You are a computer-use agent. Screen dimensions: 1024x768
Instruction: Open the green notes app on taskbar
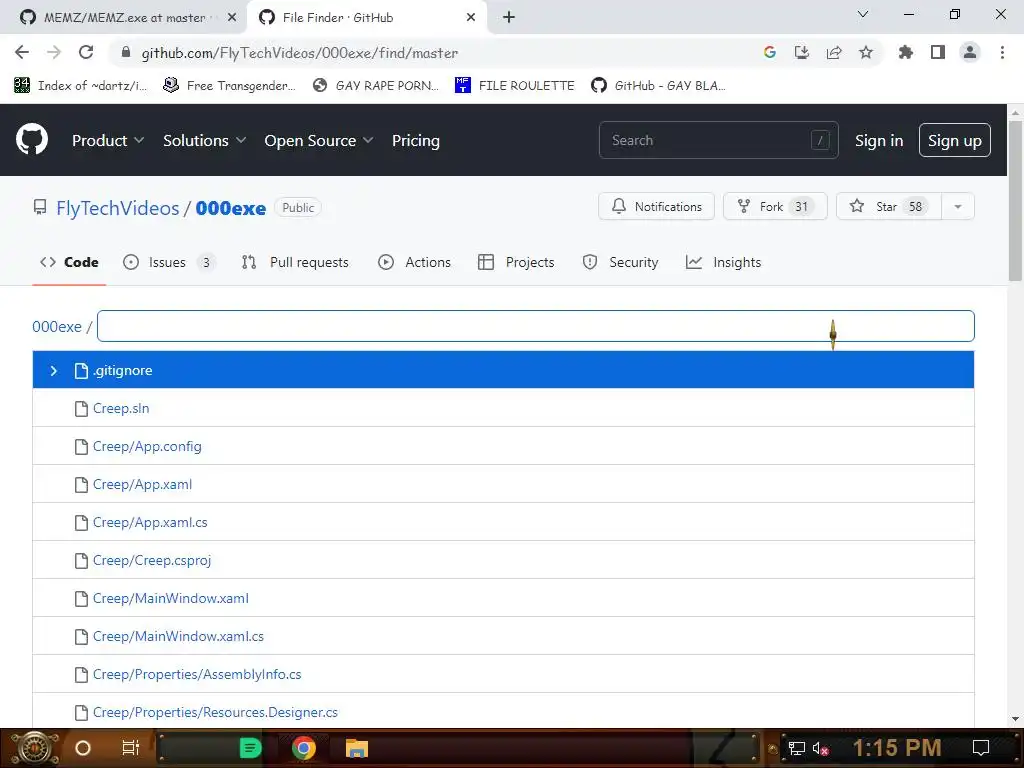pyautogui.click(x=250, y=748)
